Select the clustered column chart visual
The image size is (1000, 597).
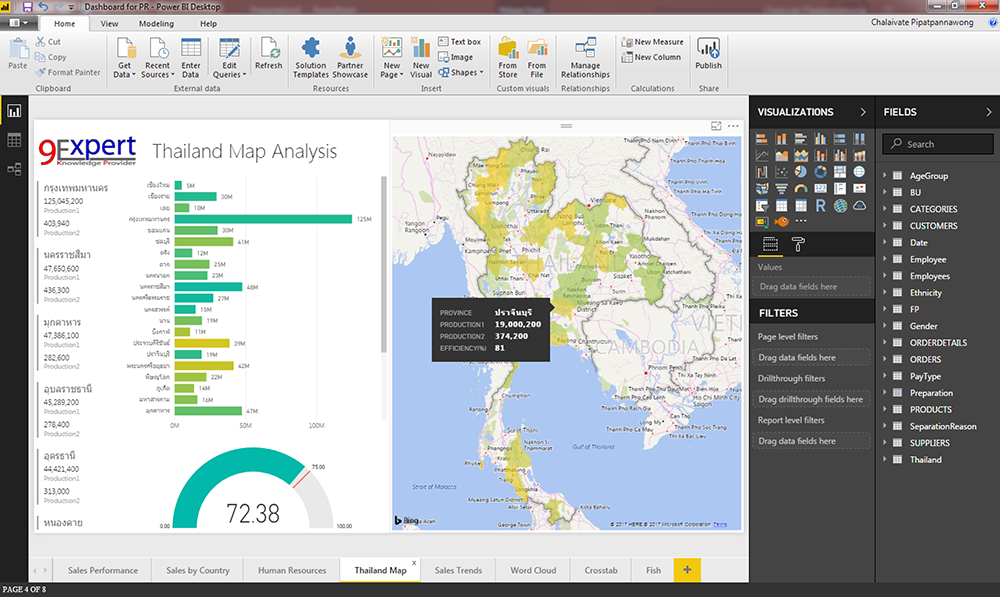pos(820,138)
